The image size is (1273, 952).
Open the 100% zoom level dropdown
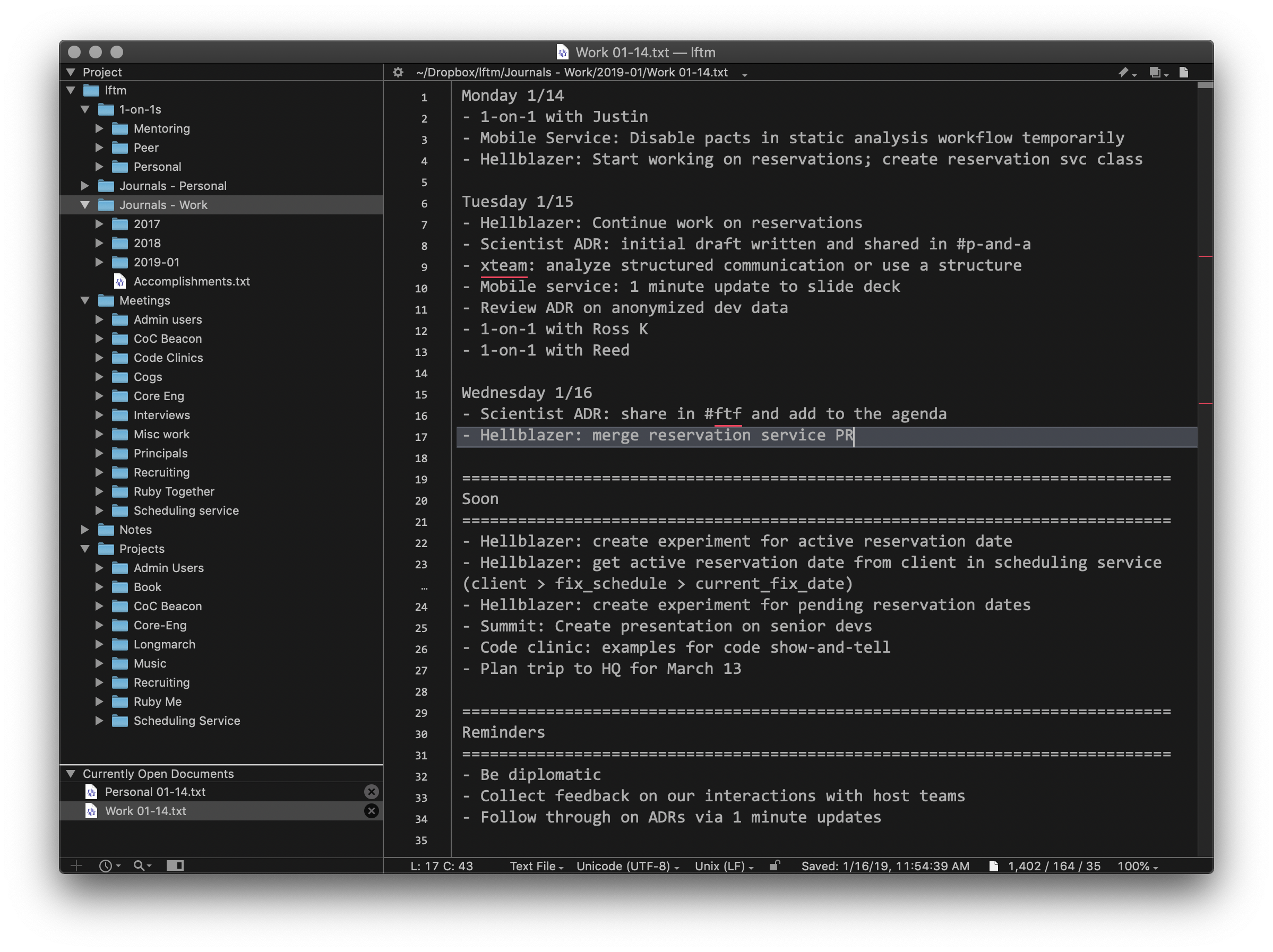tap(1137, 866)
